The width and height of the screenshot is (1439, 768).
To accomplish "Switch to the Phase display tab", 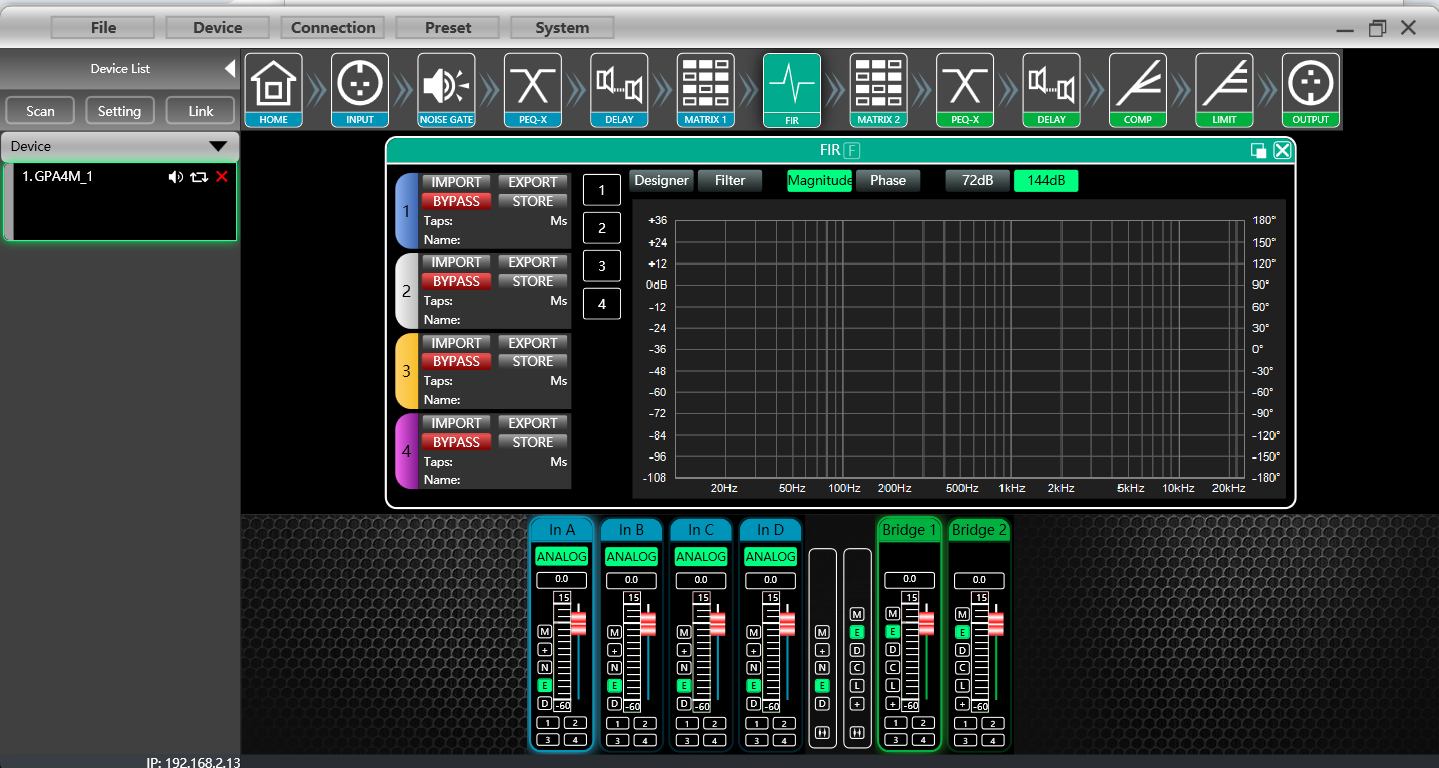I will 887,181.
